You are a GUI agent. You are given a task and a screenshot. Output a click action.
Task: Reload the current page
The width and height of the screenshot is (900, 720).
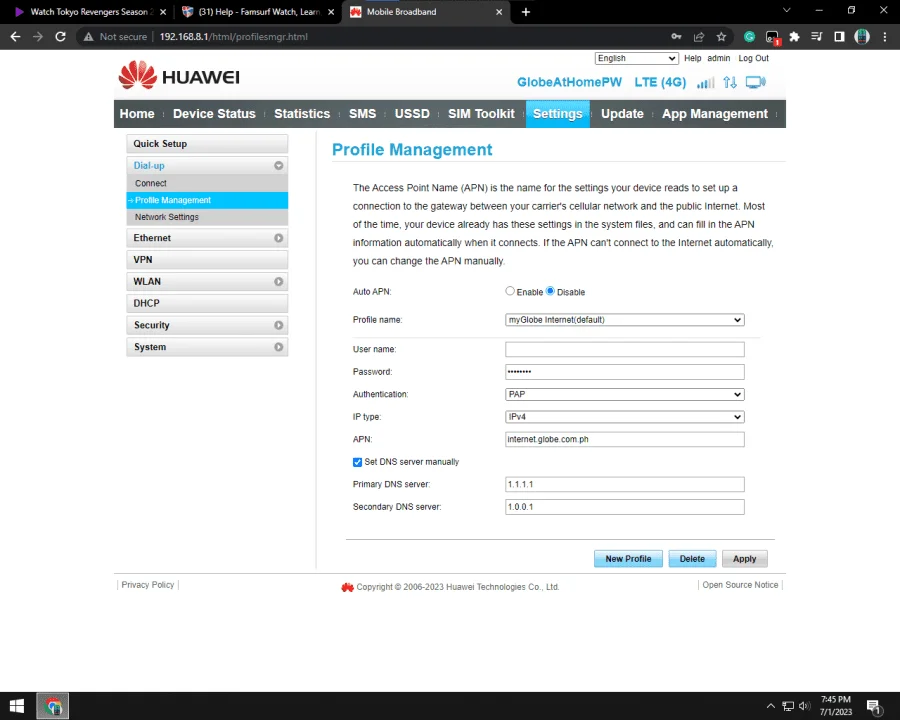pos(60,37)
